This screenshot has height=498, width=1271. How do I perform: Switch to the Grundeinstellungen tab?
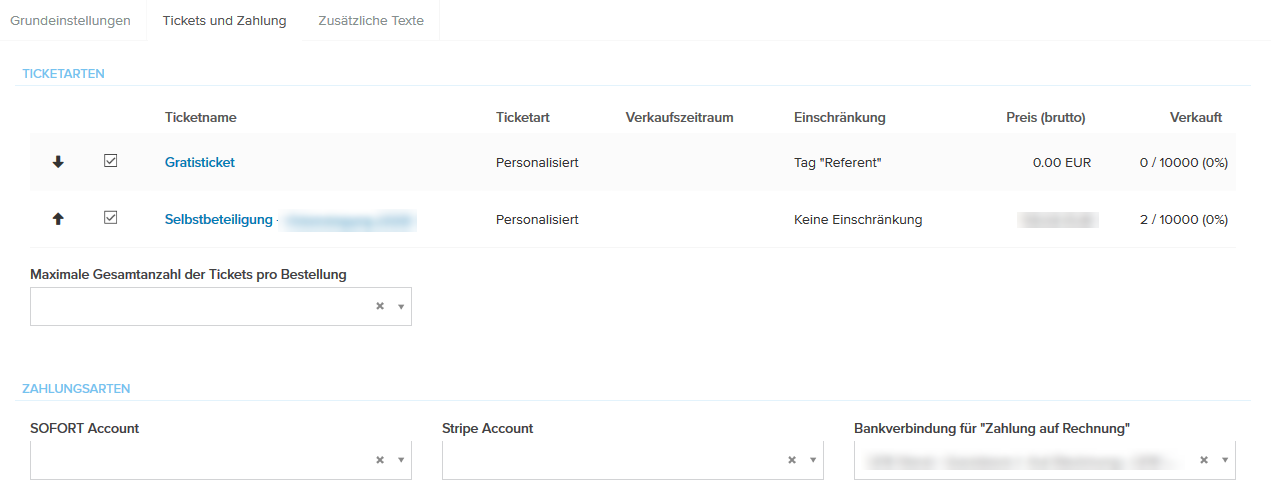[70, 21]
